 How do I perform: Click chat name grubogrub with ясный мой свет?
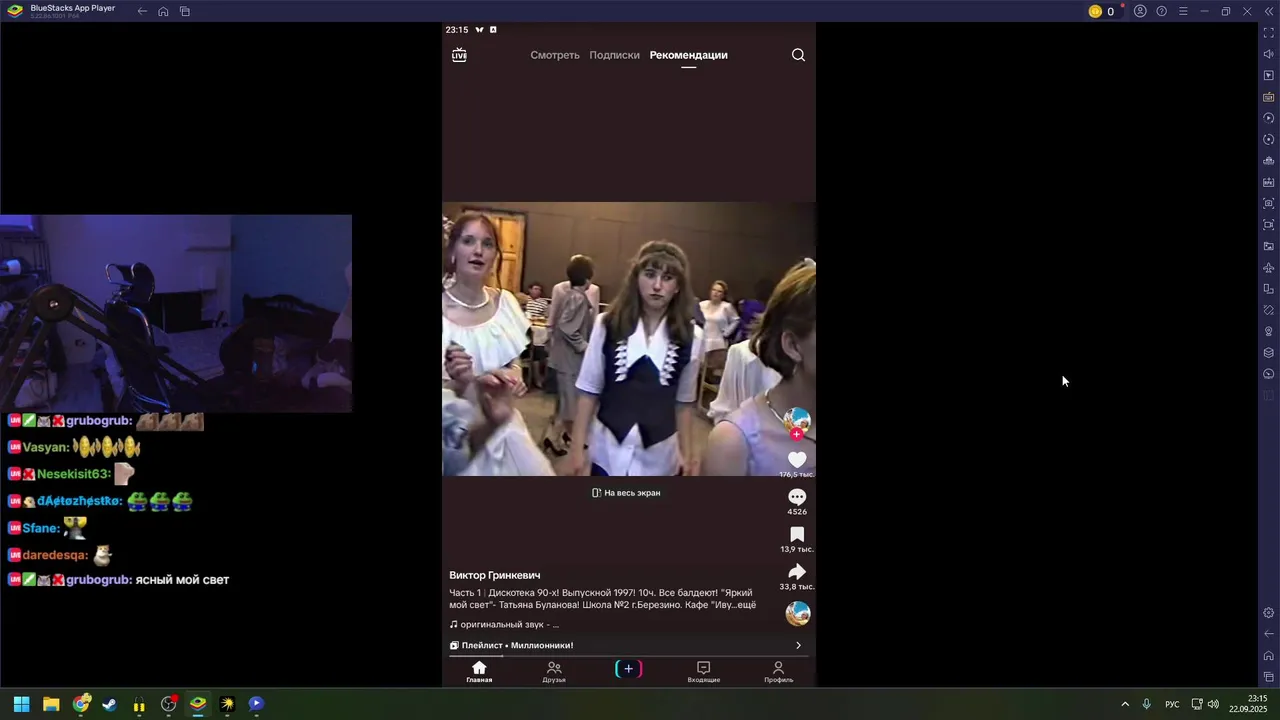coord(99,580)
